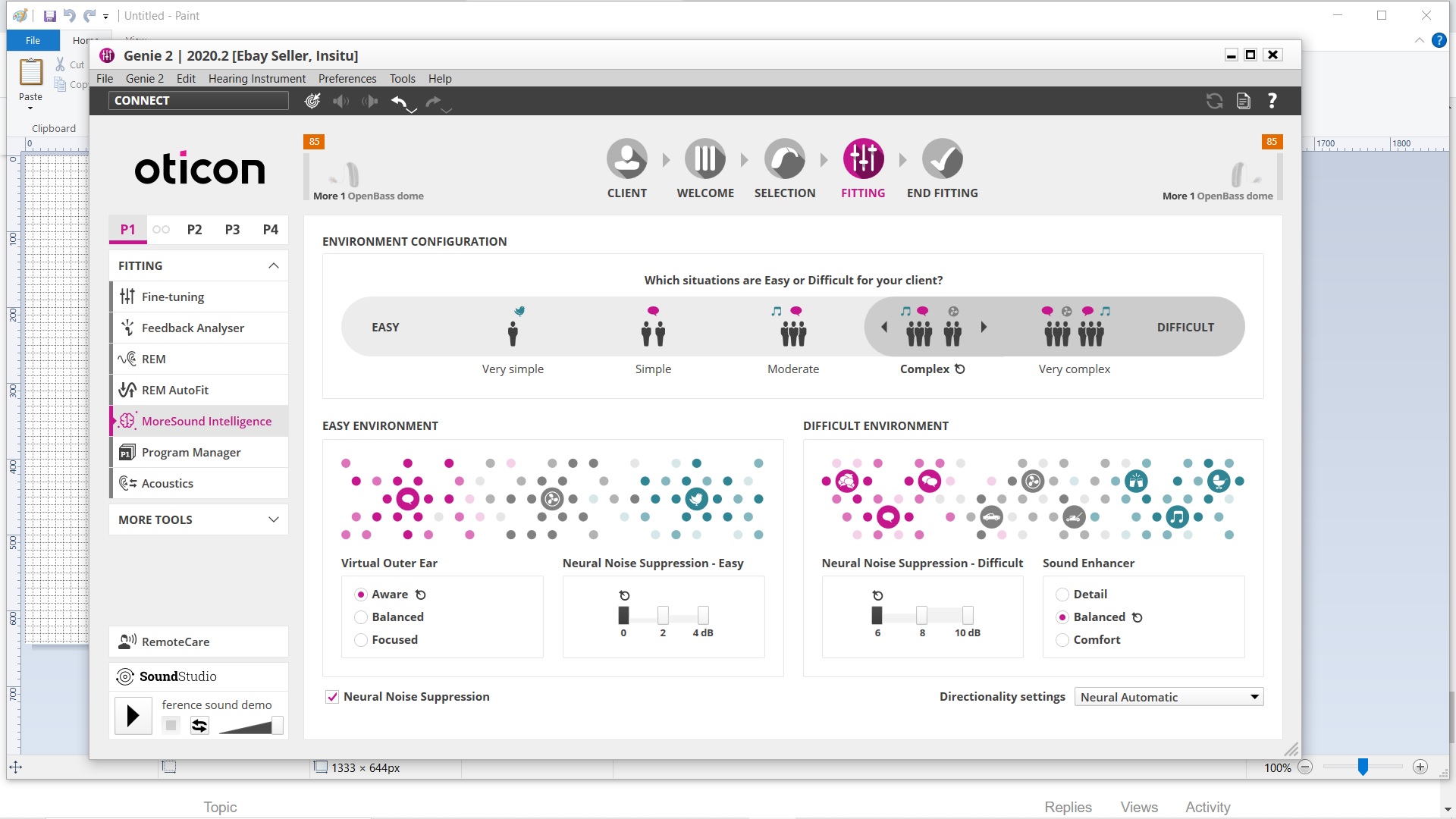Select the Aware radio button

point(361,595)
